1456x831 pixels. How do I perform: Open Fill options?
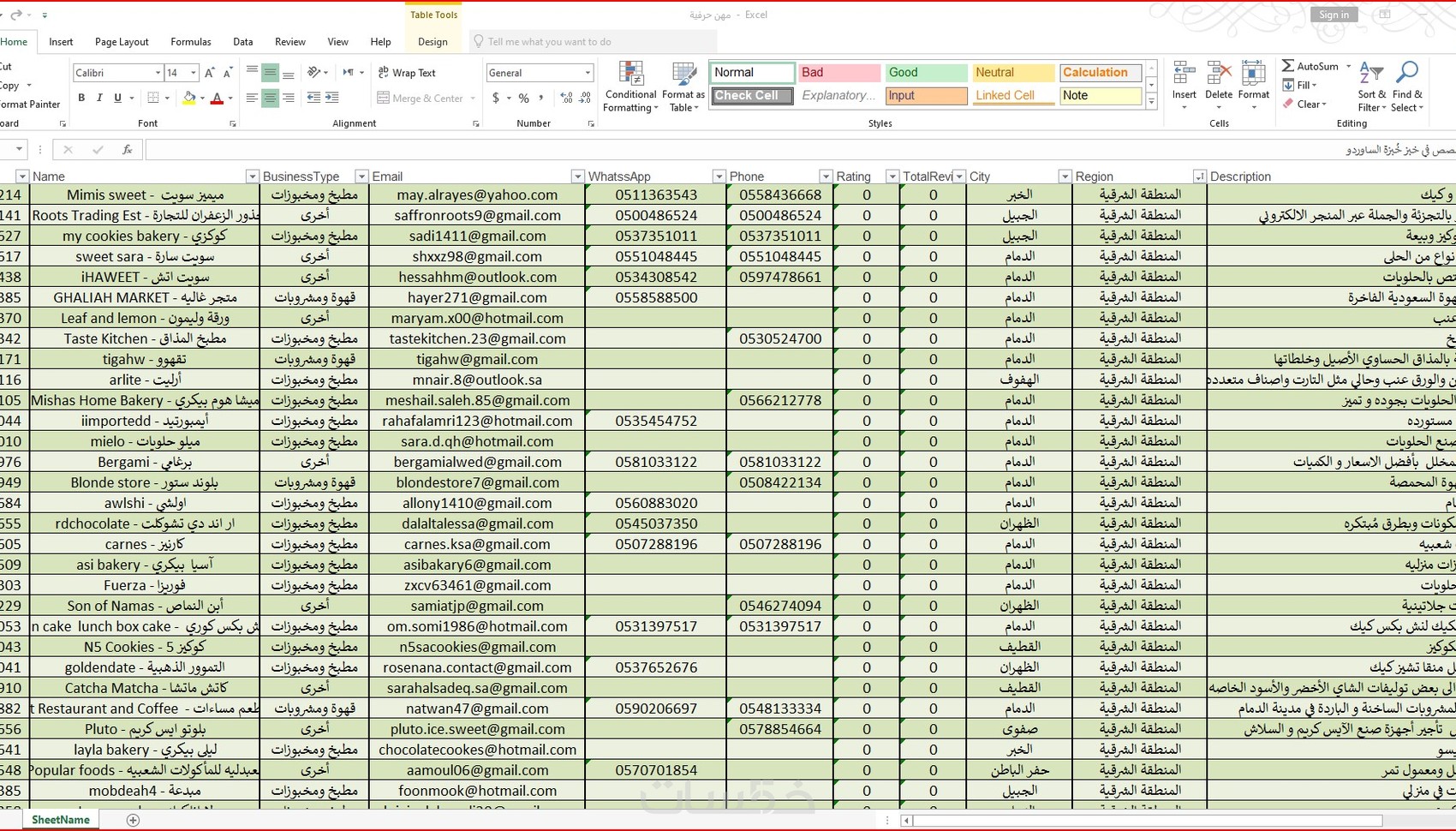coord(1299,86)
